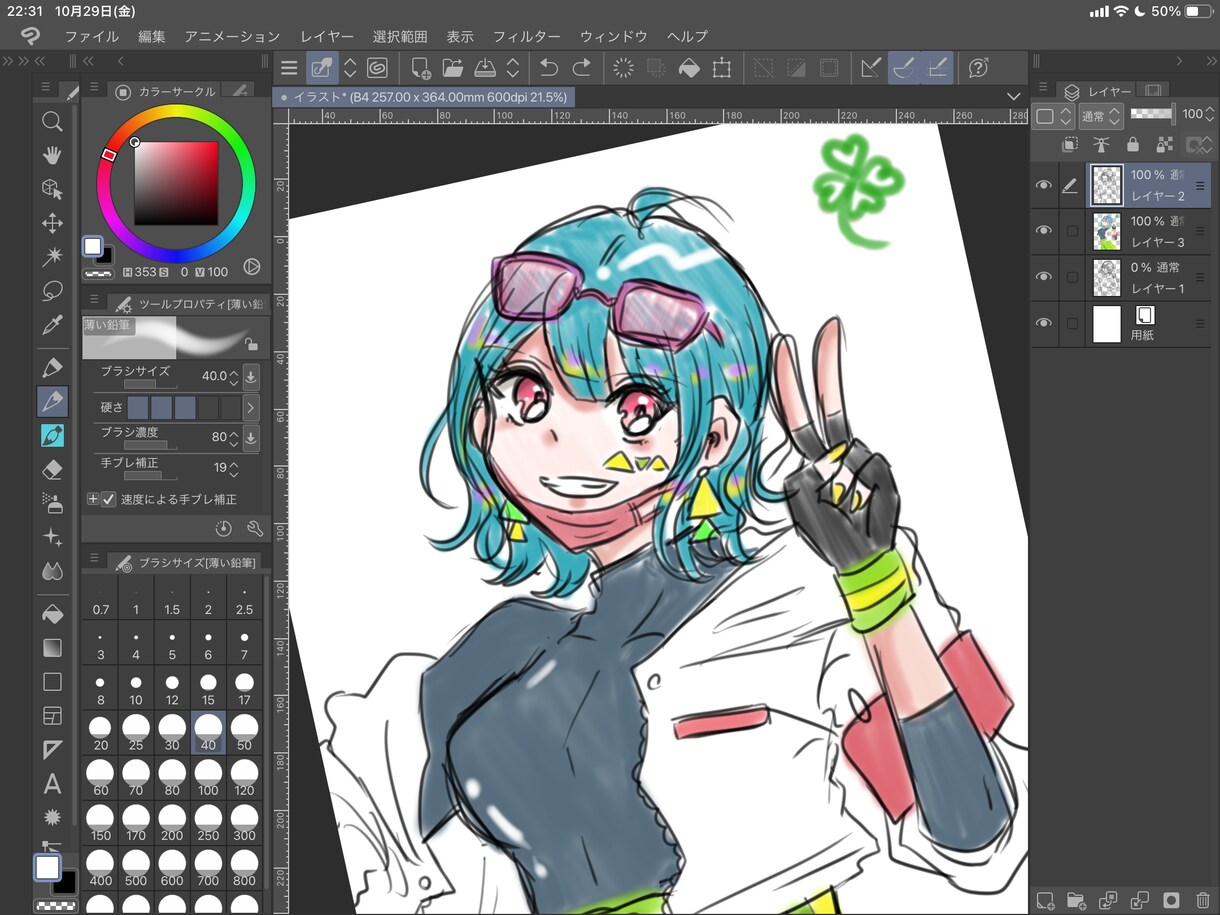Open the 通常 blending mode dropdown
The height and width of the screenshot is (915, 1220).
[1102, 116]
